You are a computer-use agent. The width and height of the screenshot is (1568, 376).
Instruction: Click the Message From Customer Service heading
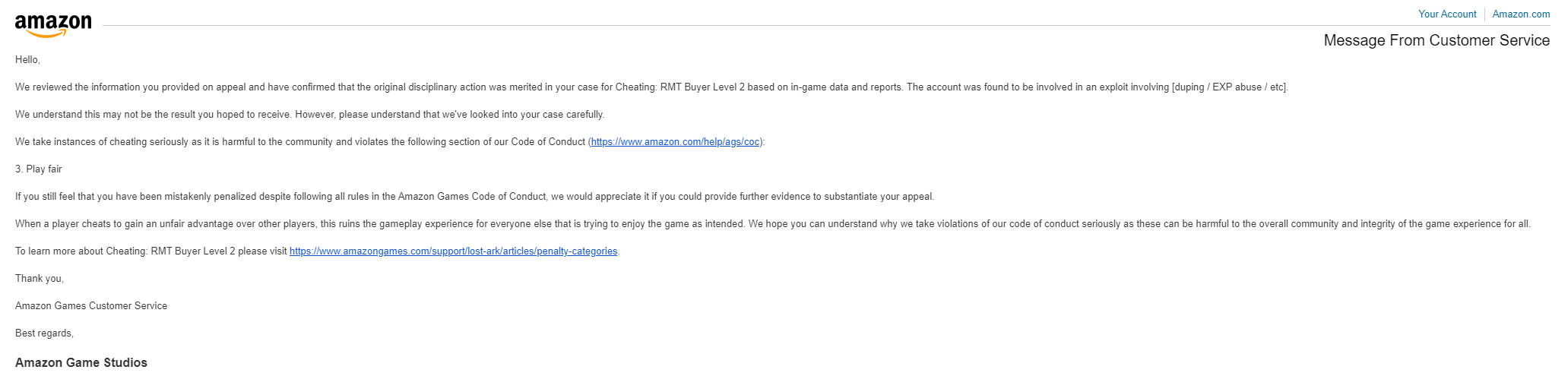pos(1437,41)
